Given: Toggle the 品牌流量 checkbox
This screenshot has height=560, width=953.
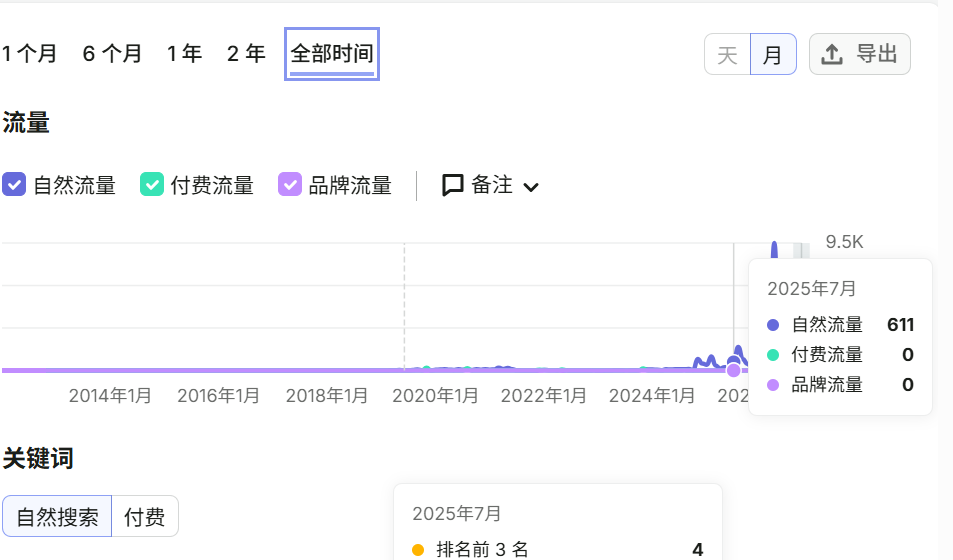Looking at the screenshot, I should point(290,184).
